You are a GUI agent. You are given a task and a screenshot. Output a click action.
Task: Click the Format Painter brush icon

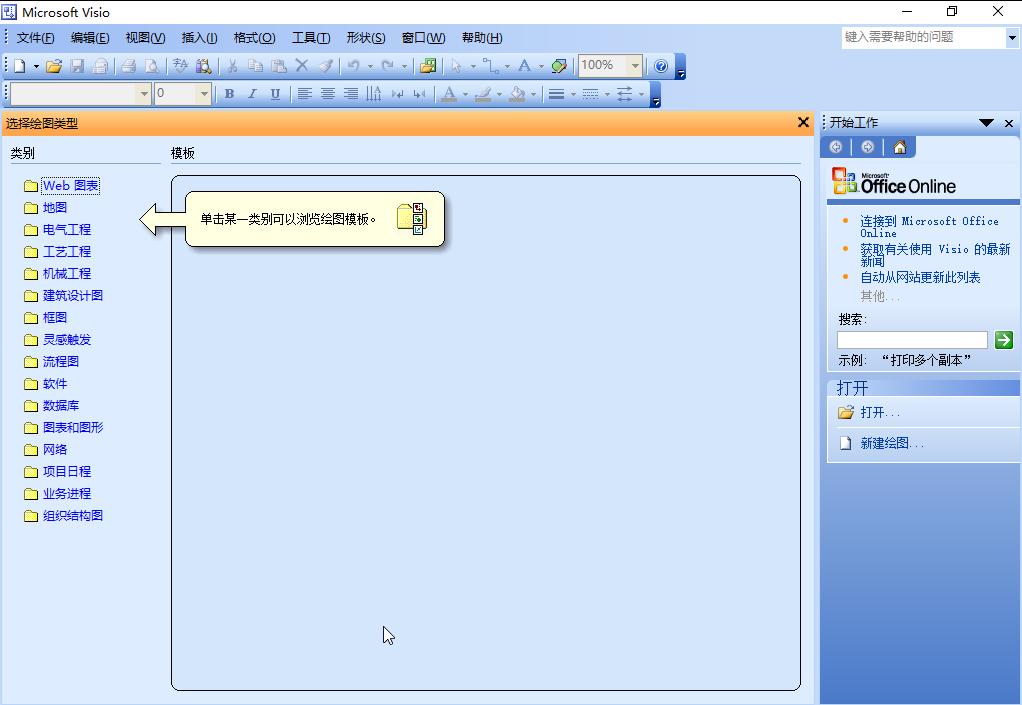(325, 66)
